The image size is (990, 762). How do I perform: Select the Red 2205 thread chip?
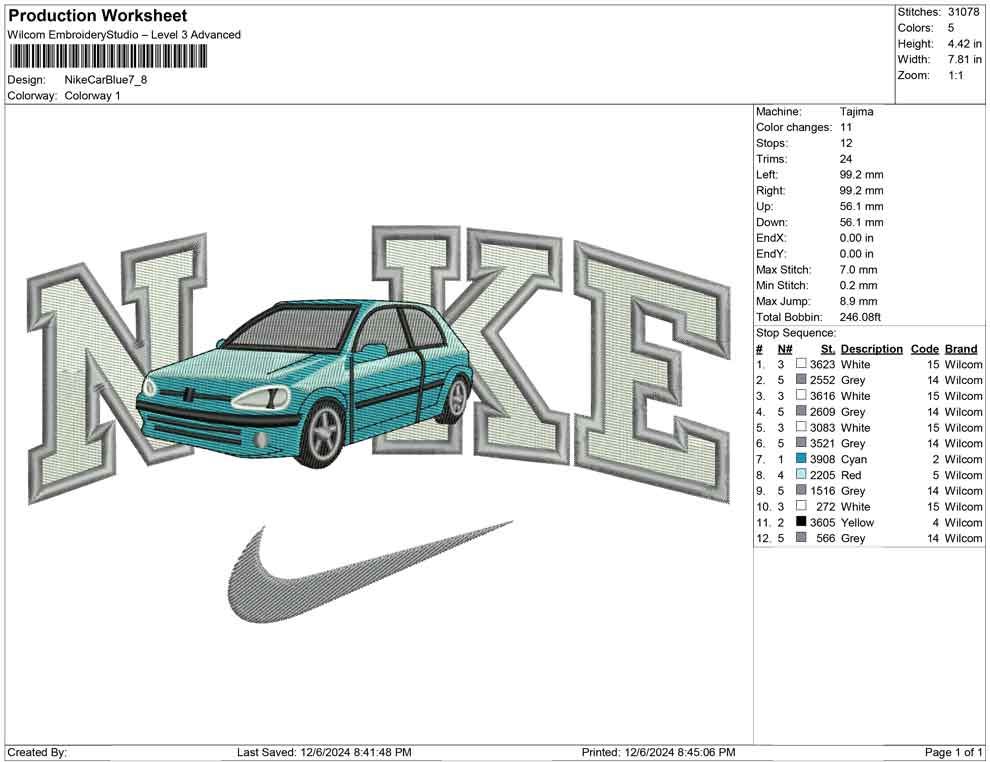coord(799,475)
